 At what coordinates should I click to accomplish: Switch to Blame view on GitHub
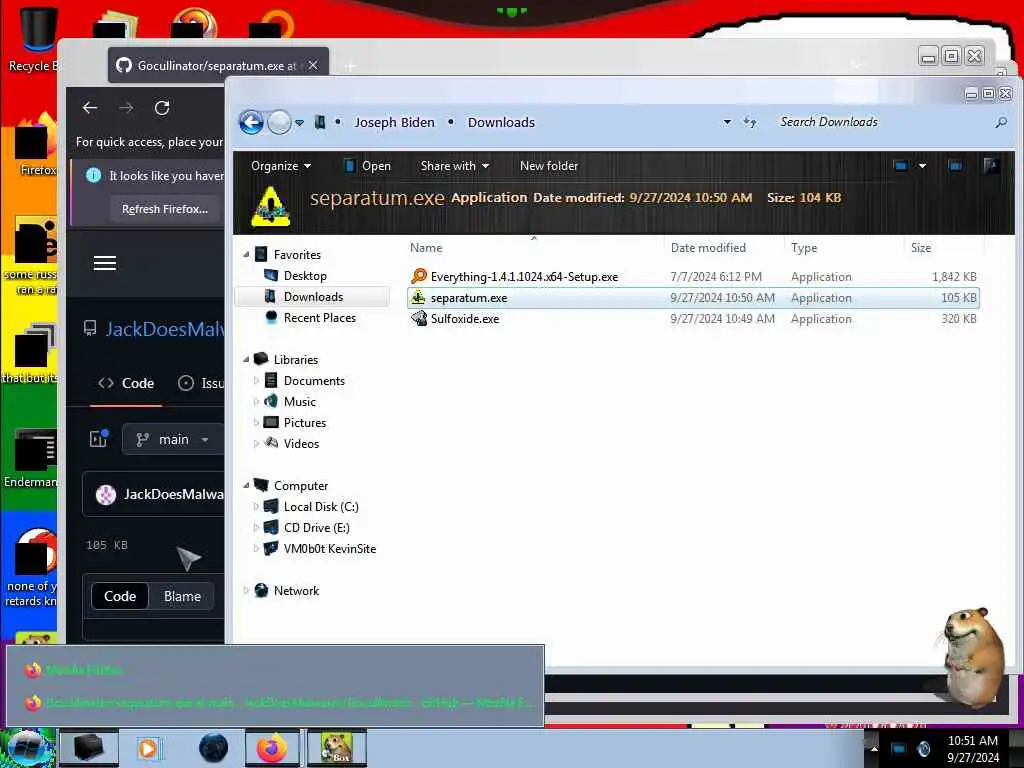point(182,596)
